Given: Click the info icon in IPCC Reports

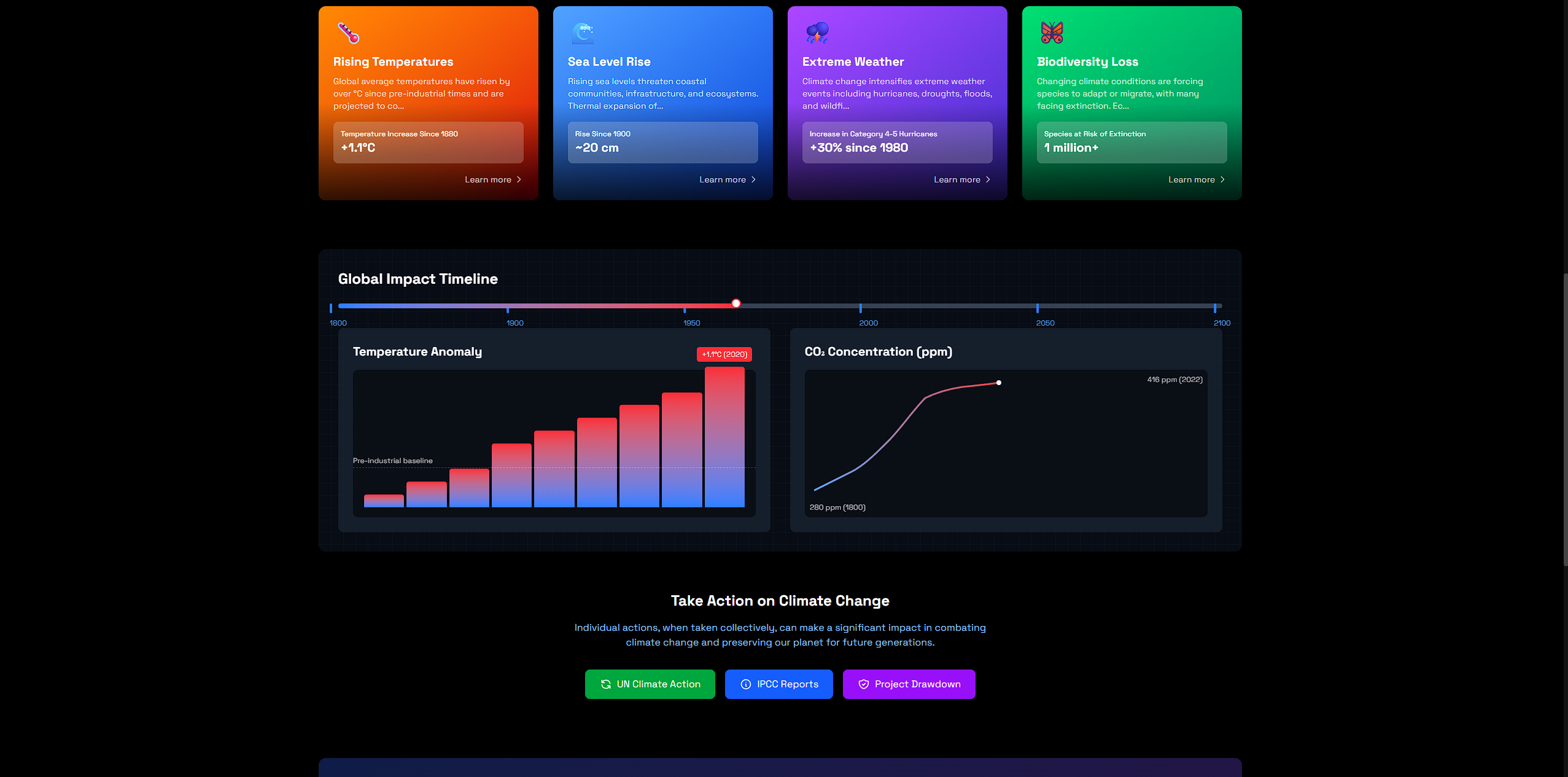Looking at the screenshot, I should click(746, 684).
